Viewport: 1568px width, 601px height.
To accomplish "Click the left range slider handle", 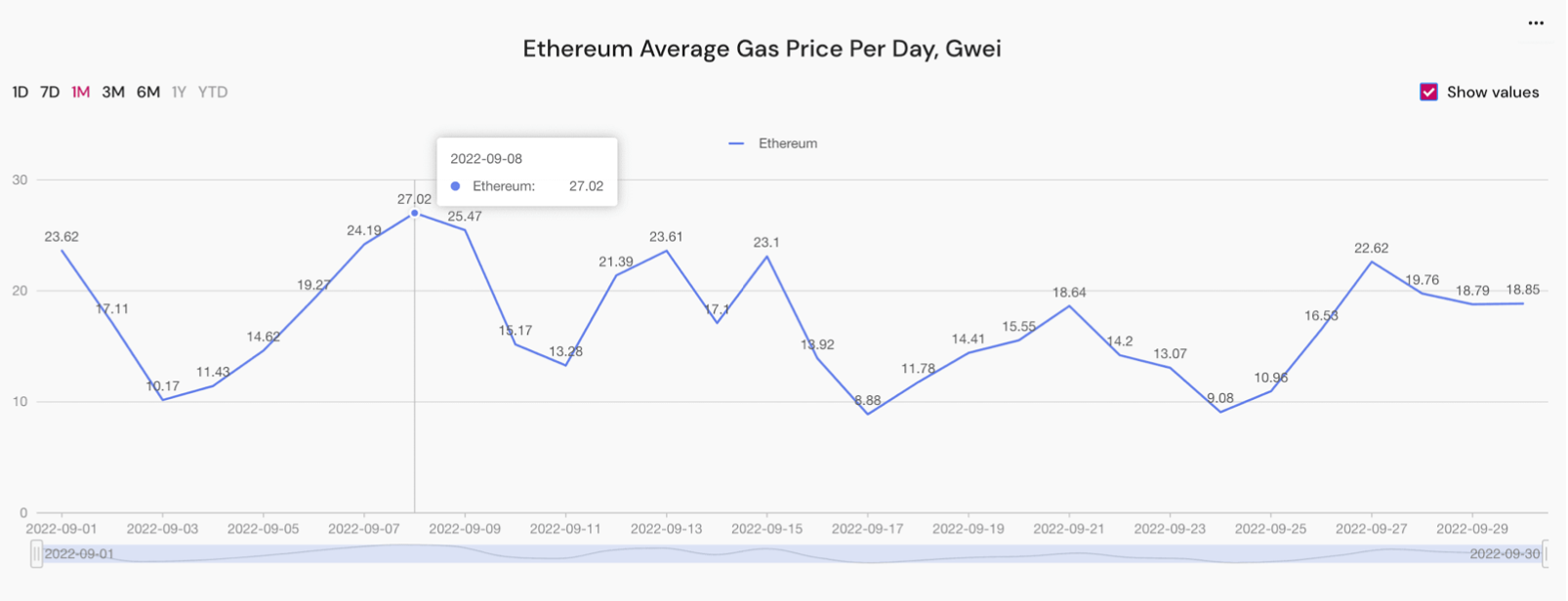I will pos(36,554).
